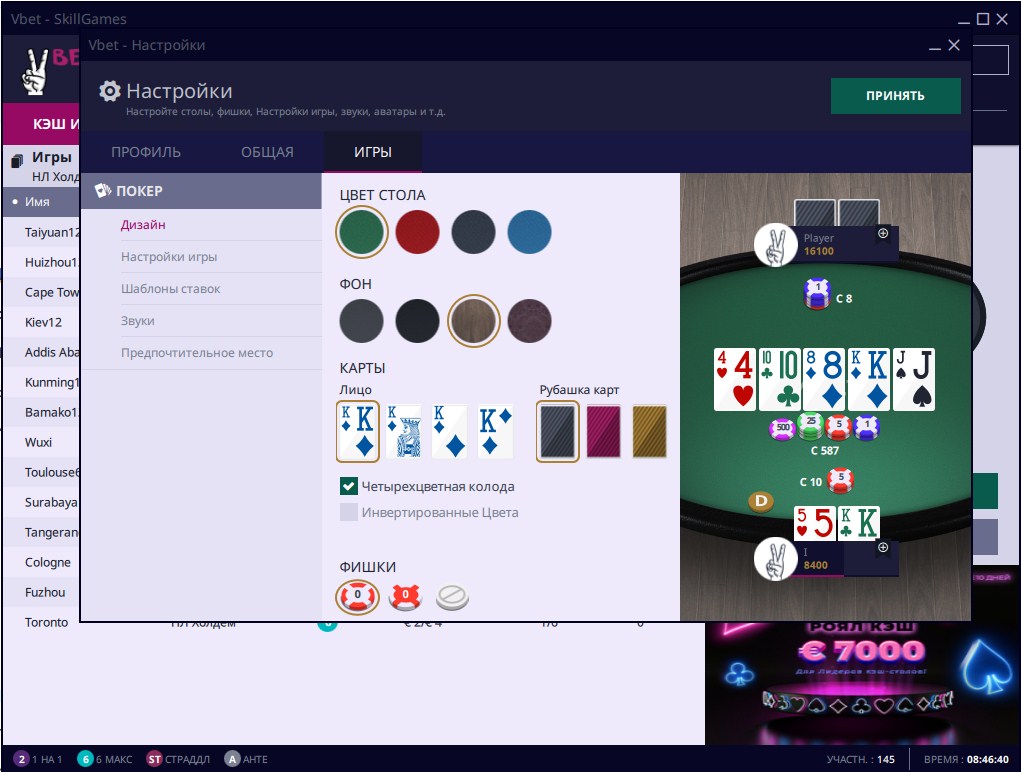Open Шаблоны ставок section
The image size is (1021, 772).
171,288
